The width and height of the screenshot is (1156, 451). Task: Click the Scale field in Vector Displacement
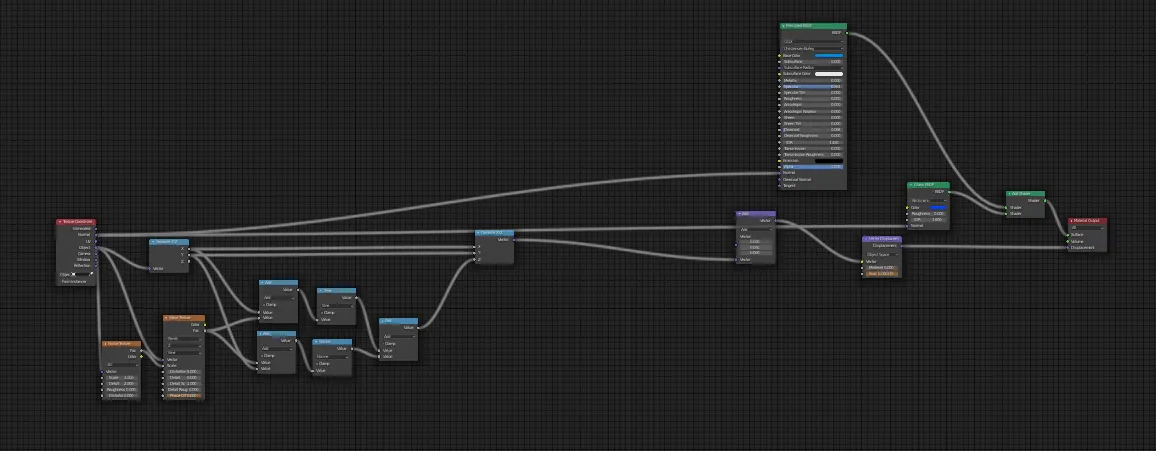point(882,273)
